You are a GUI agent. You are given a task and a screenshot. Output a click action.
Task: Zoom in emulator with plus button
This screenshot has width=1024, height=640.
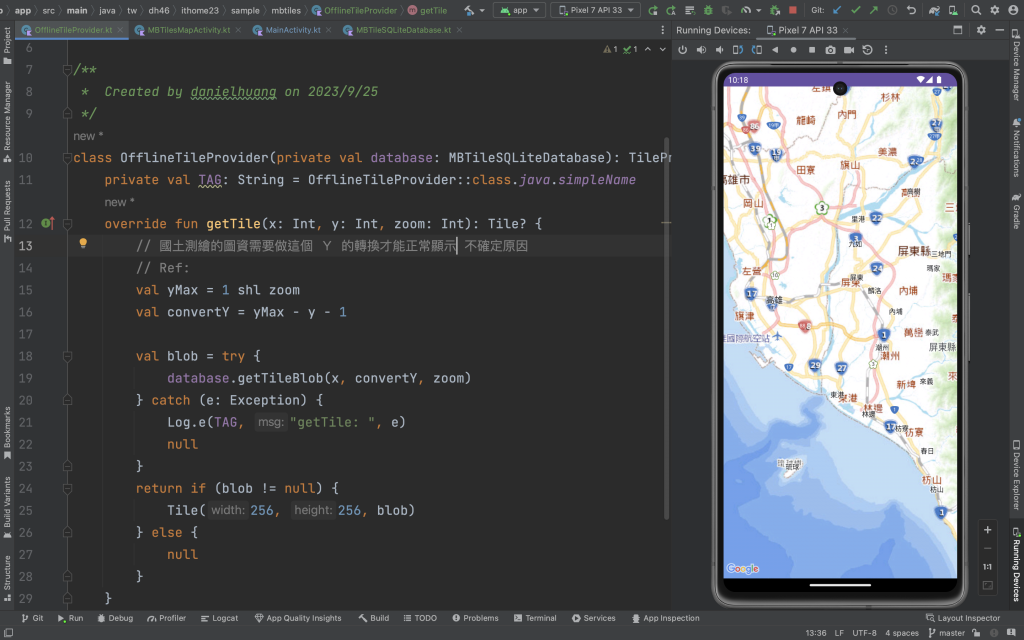coord(987,530)
